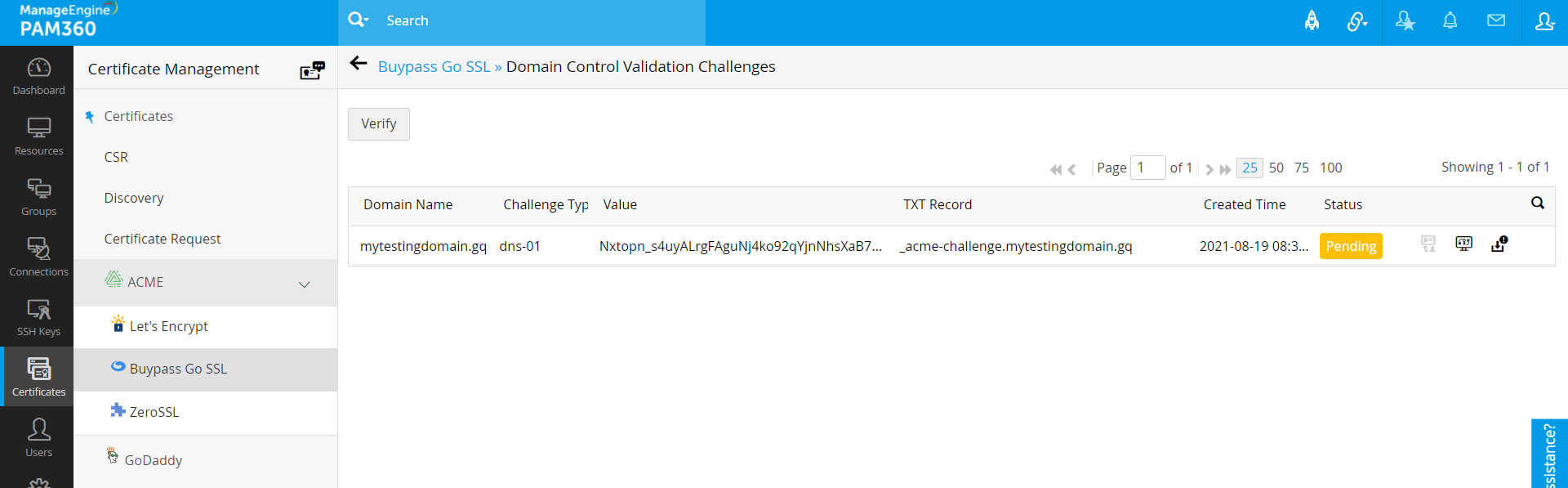
Task: Show 50 rows per page
Action: point(1276,168)
